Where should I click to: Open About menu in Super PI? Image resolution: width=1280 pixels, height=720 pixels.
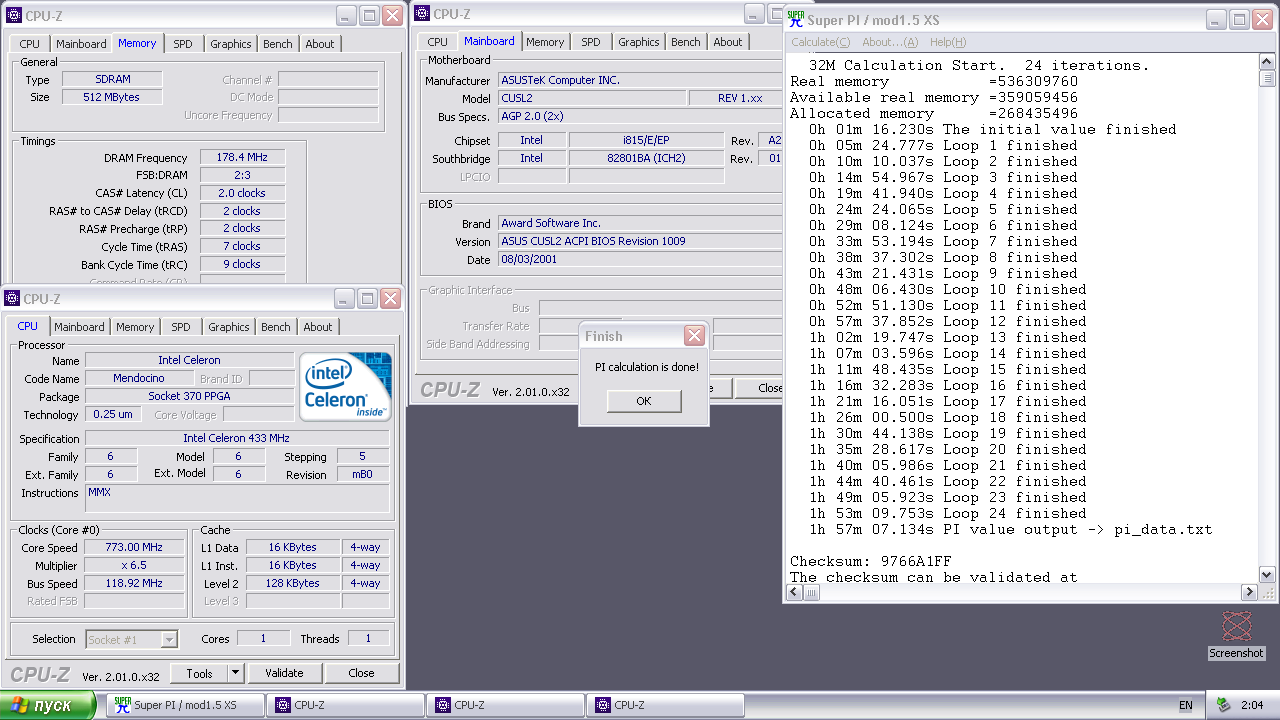click(890, 42)
